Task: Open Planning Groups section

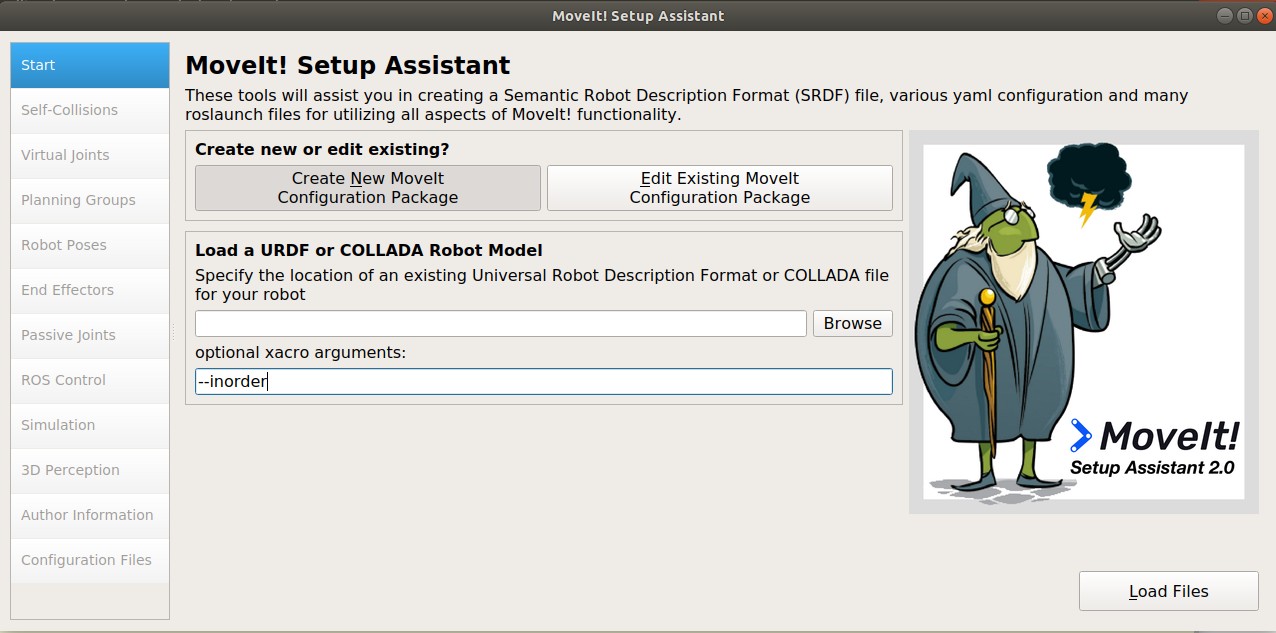Action: point(90,200)
